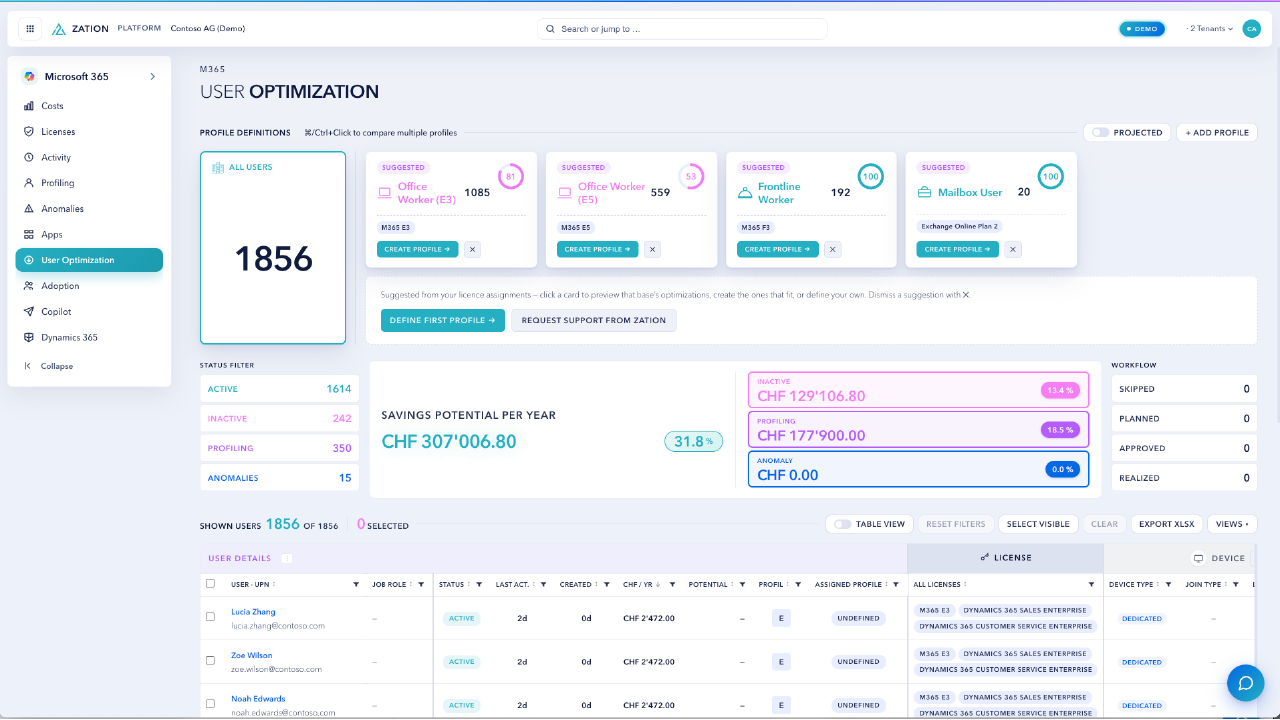Click the ADD PROFILE button
This screenshot has width=1280, height=720.
click(x=1217, y=132)
